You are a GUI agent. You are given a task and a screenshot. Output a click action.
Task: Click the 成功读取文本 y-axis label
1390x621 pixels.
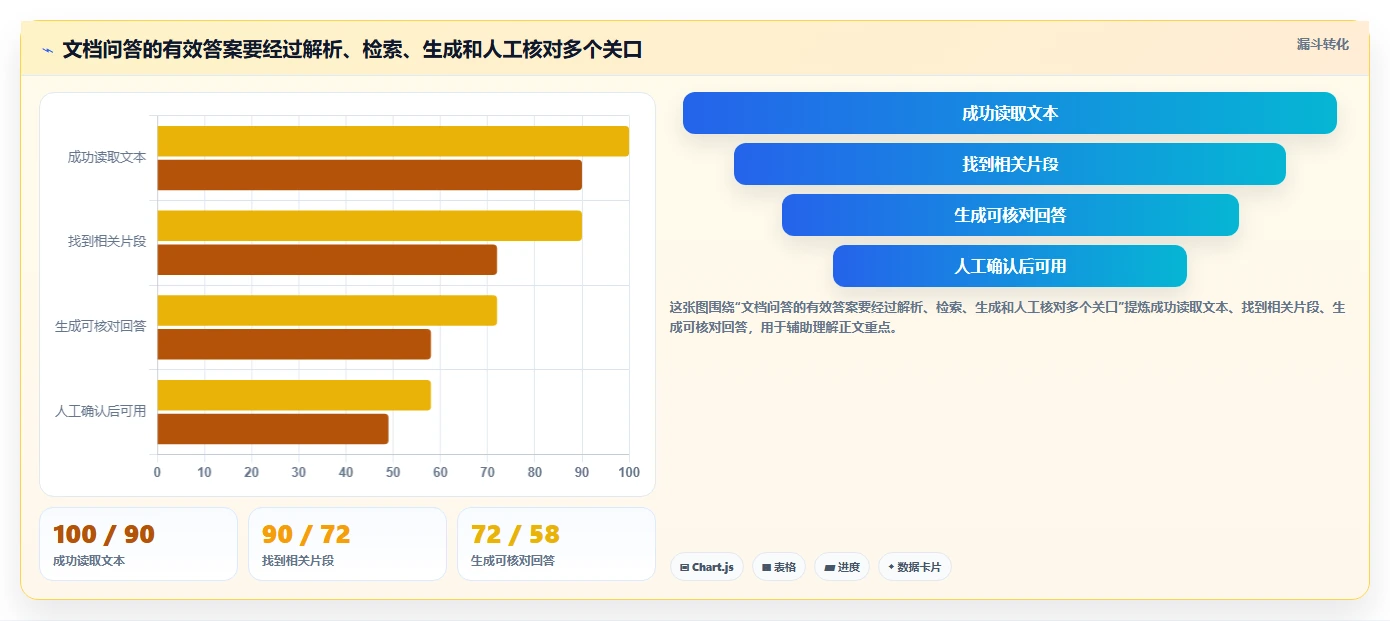coord(107,157)
